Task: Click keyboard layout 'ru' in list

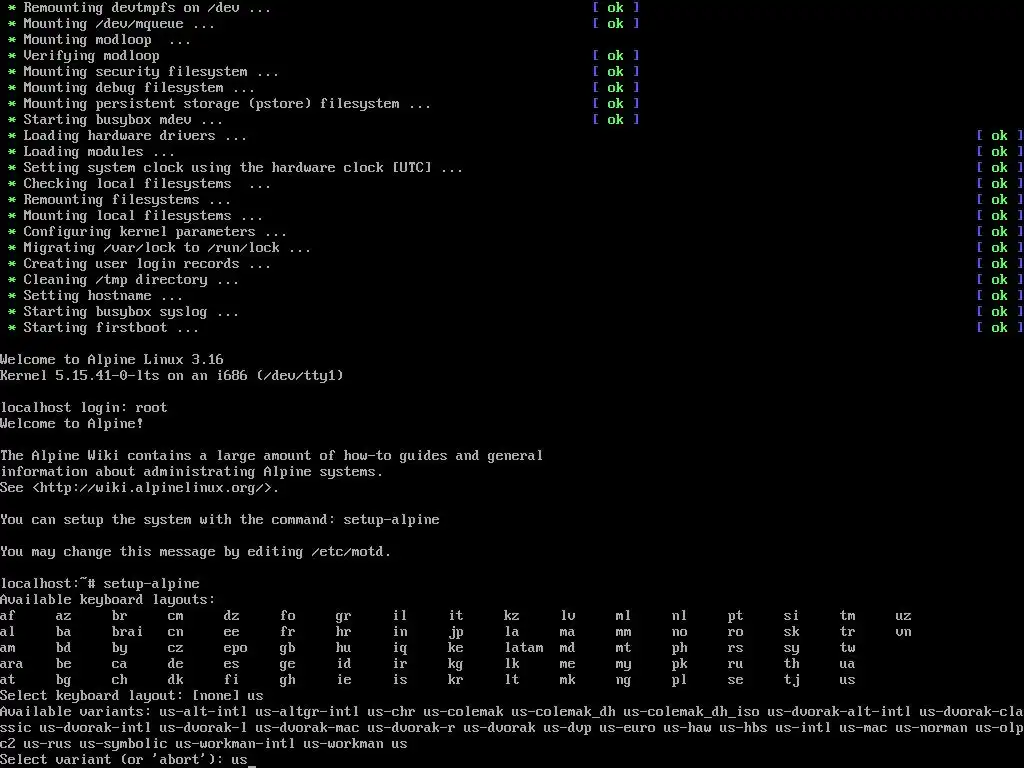Action: click(735, 664)
